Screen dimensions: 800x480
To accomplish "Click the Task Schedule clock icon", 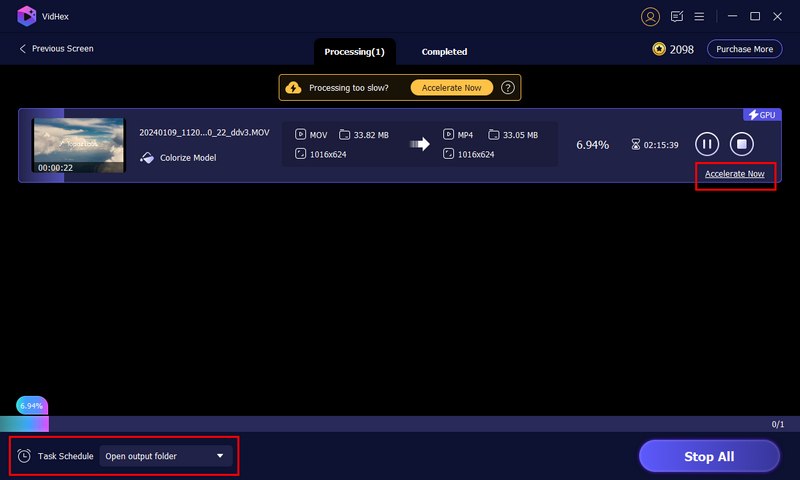I will point(24,456).
